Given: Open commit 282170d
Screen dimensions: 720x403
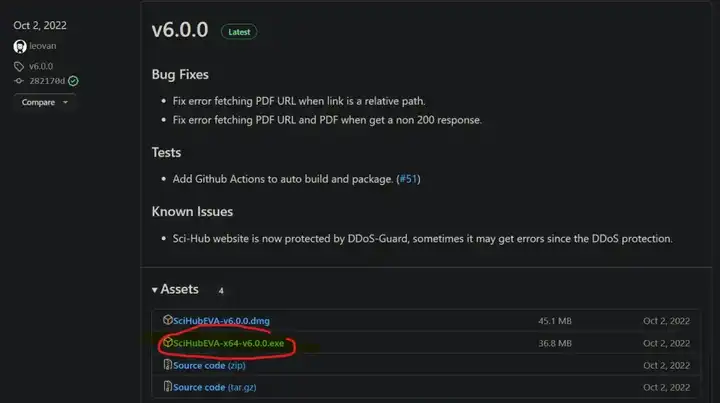Looking at the screenshot, I should pyautogui.click(x=47, y=81).
